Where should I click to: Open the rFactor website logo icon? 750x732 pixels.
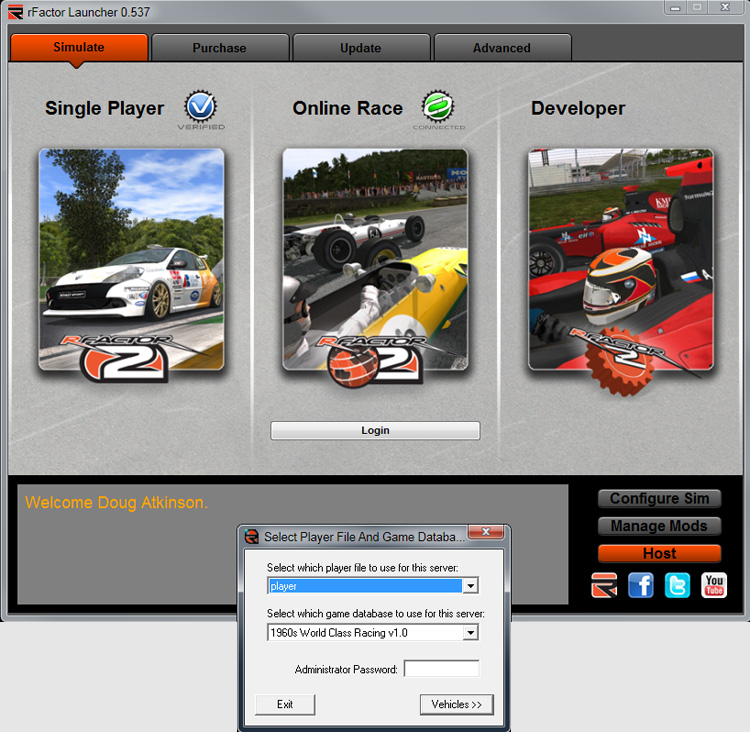(x=604, y=585)
